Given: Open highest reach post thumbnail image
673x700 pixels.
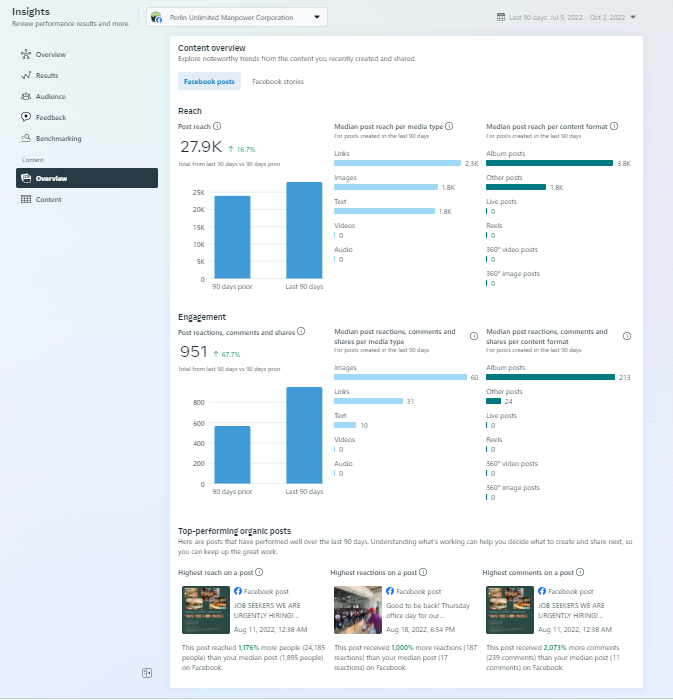Looking at the screenshot, I should coord(206,610).
